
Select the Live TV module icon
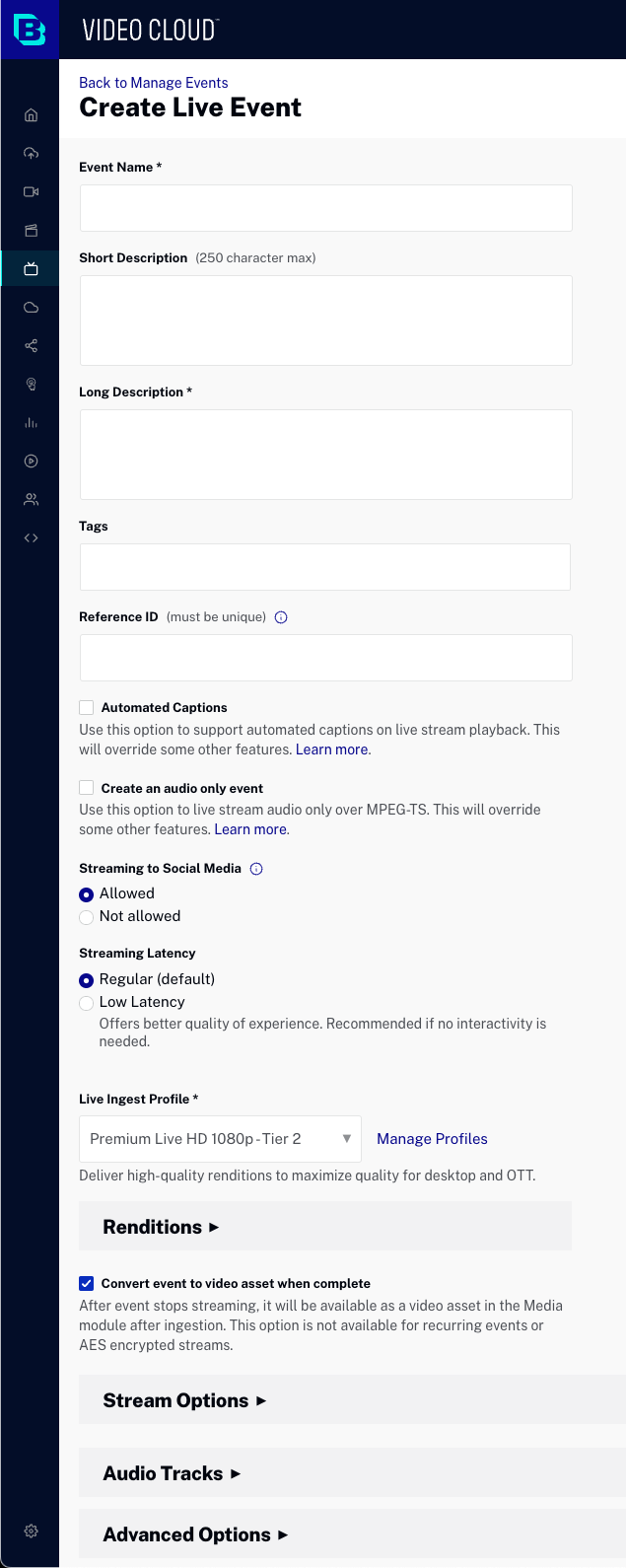(x=30, y=268)
